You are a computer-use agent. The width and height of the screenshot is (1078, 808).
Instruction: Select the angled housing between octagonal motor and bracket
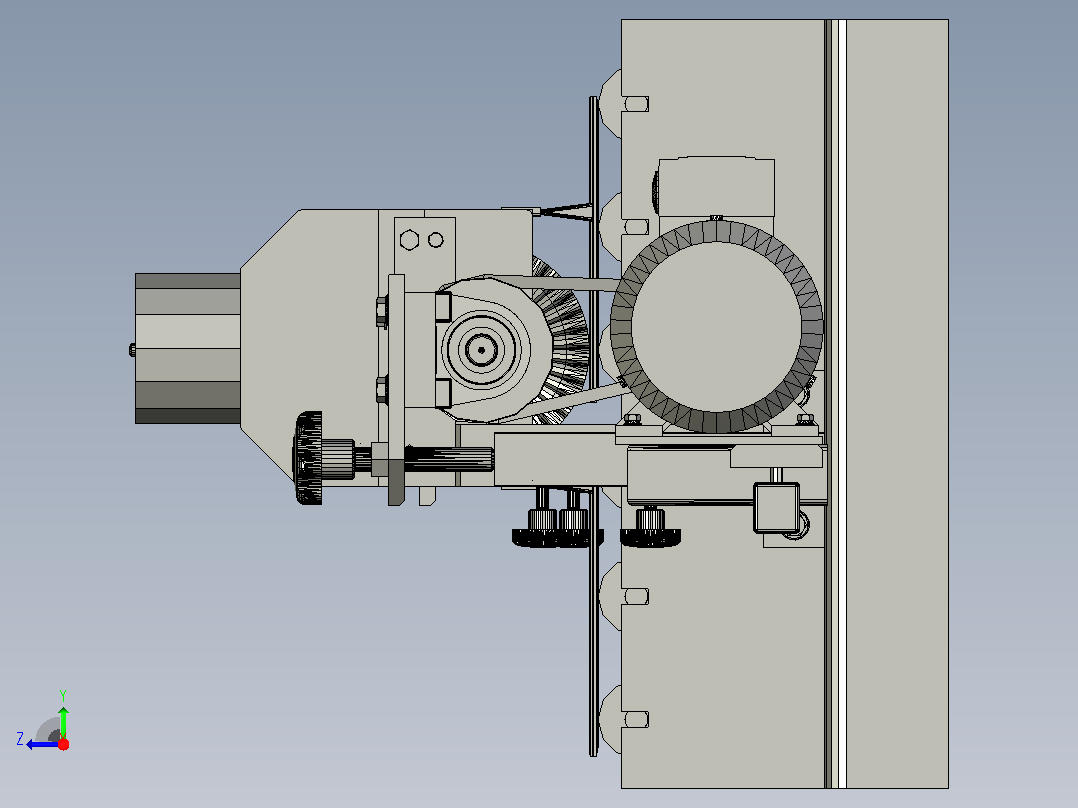click(x=309, y=347)
